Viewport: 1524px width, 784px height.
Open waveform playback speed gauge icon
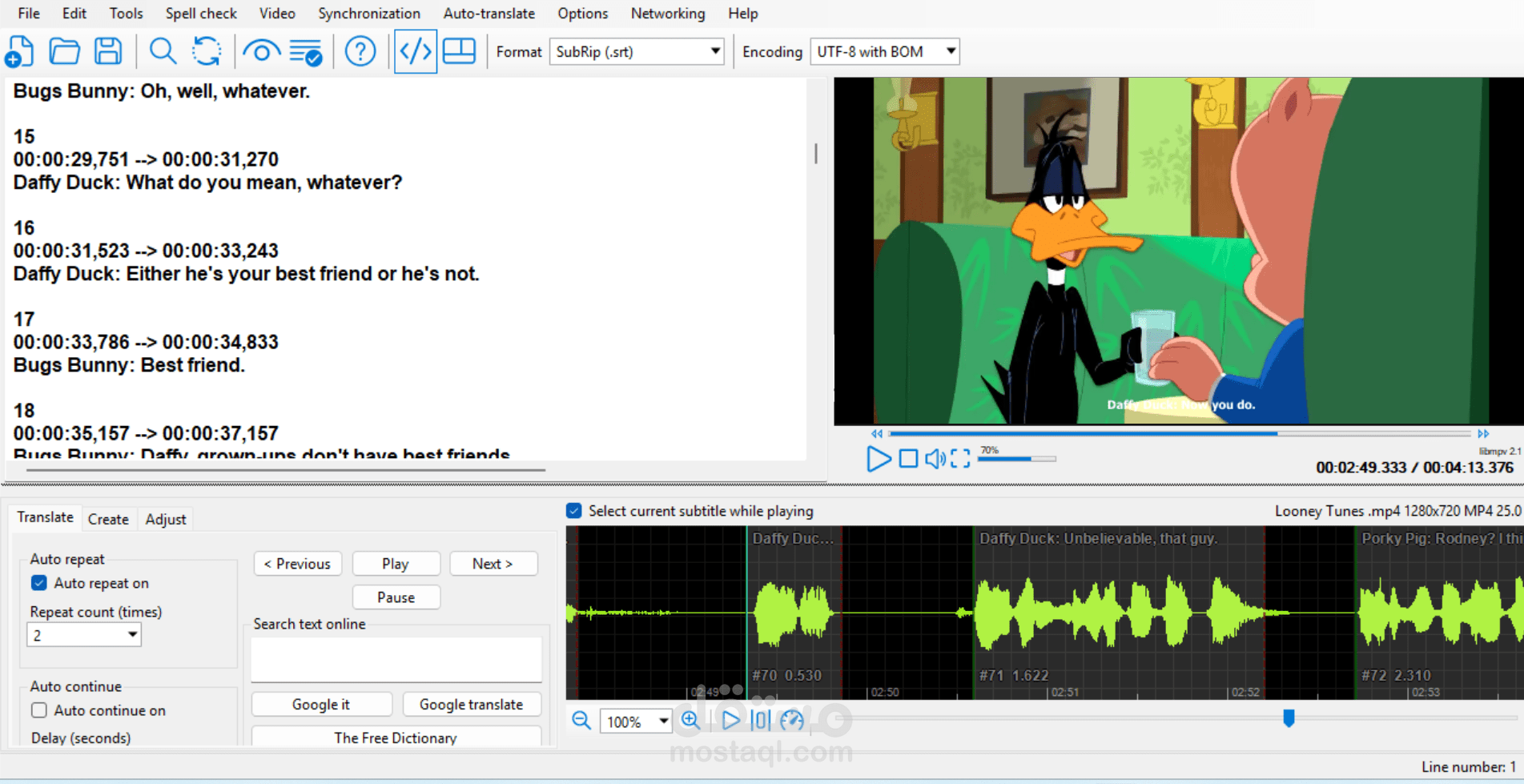point(792,721)
